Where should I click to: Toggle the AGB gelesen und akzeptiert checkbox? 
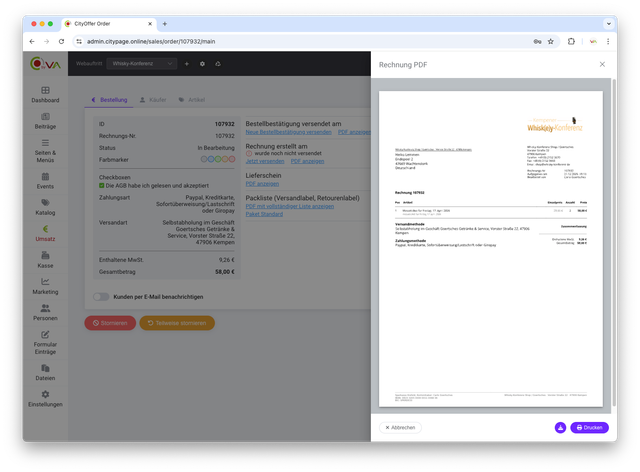point(101,186)
